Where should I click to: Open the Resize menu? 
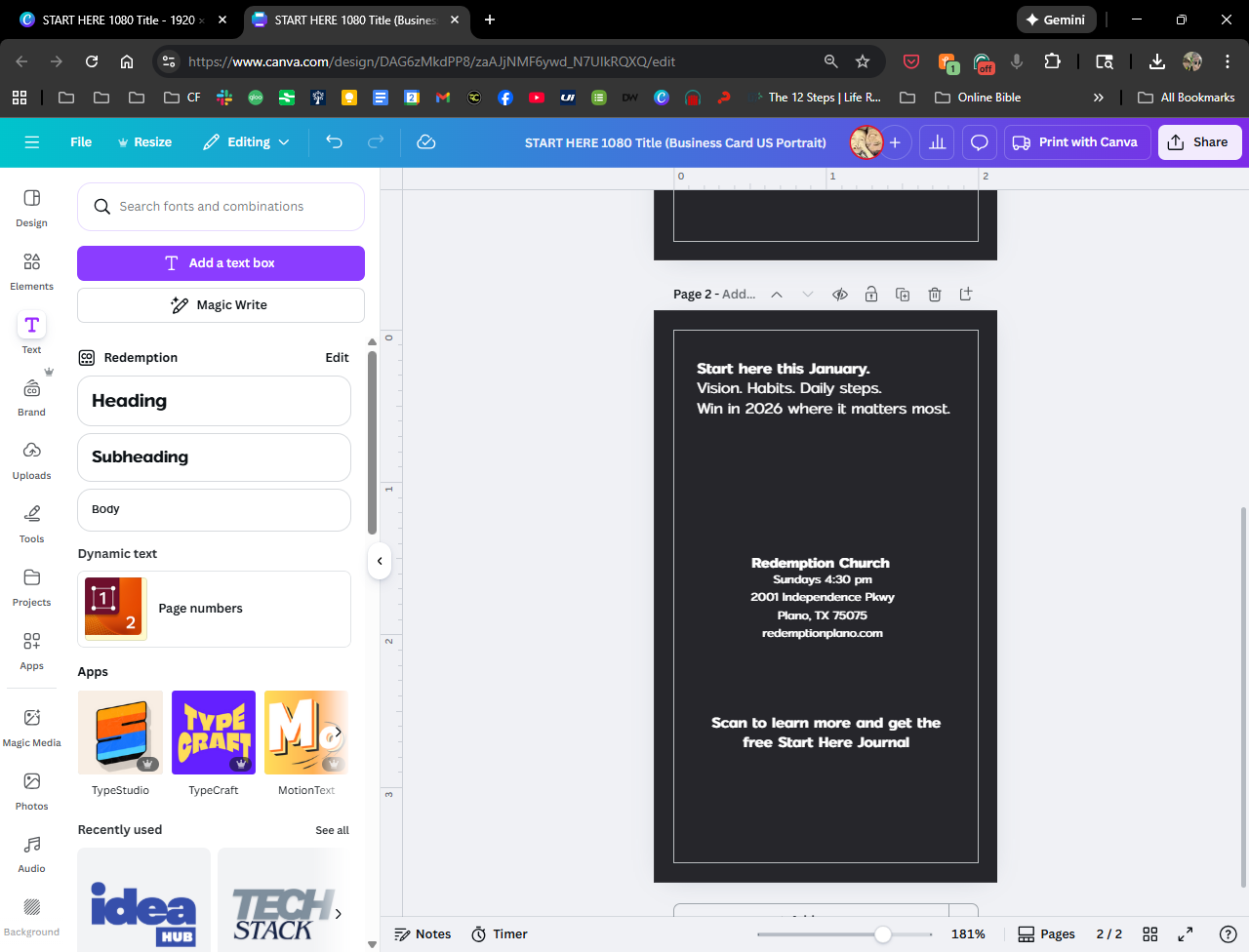click(144, 142)
